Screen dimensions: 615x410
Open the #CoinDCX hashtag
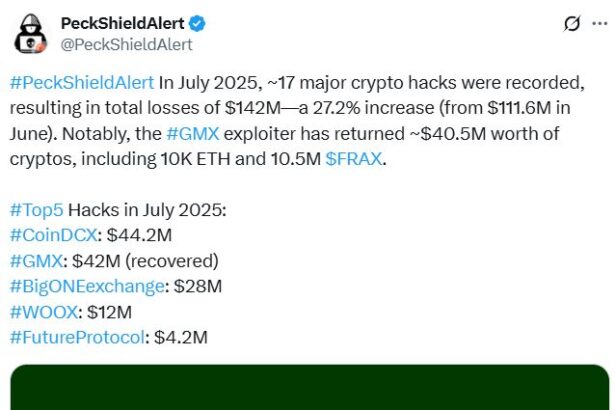coord(51,235)
